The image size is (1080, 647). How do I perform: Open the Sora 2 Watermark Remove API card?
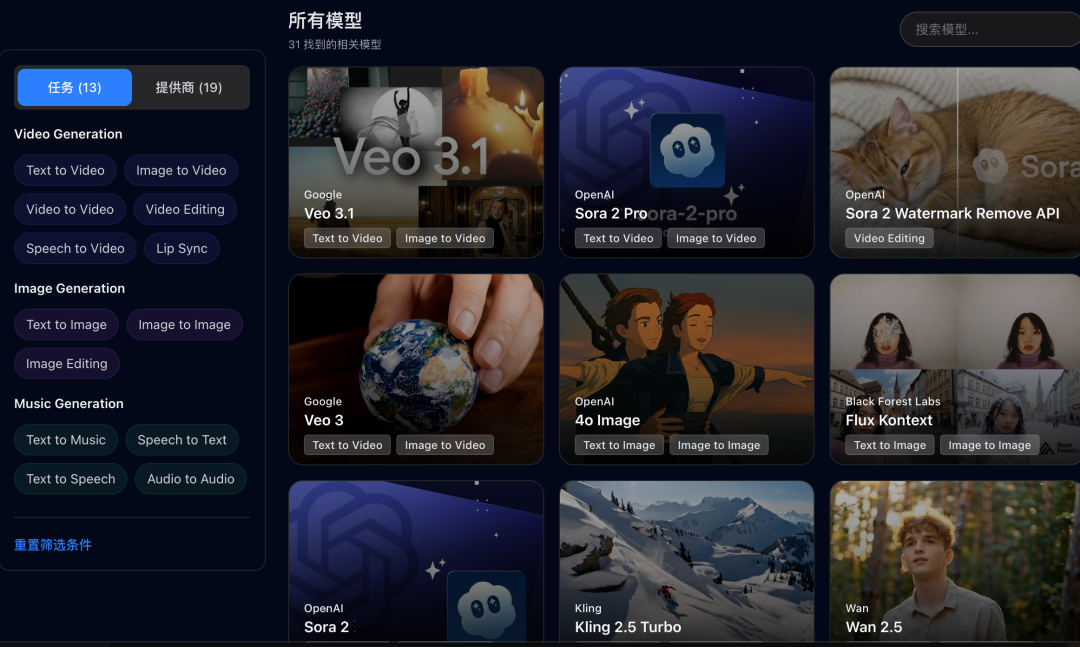(x=955, y=163)
